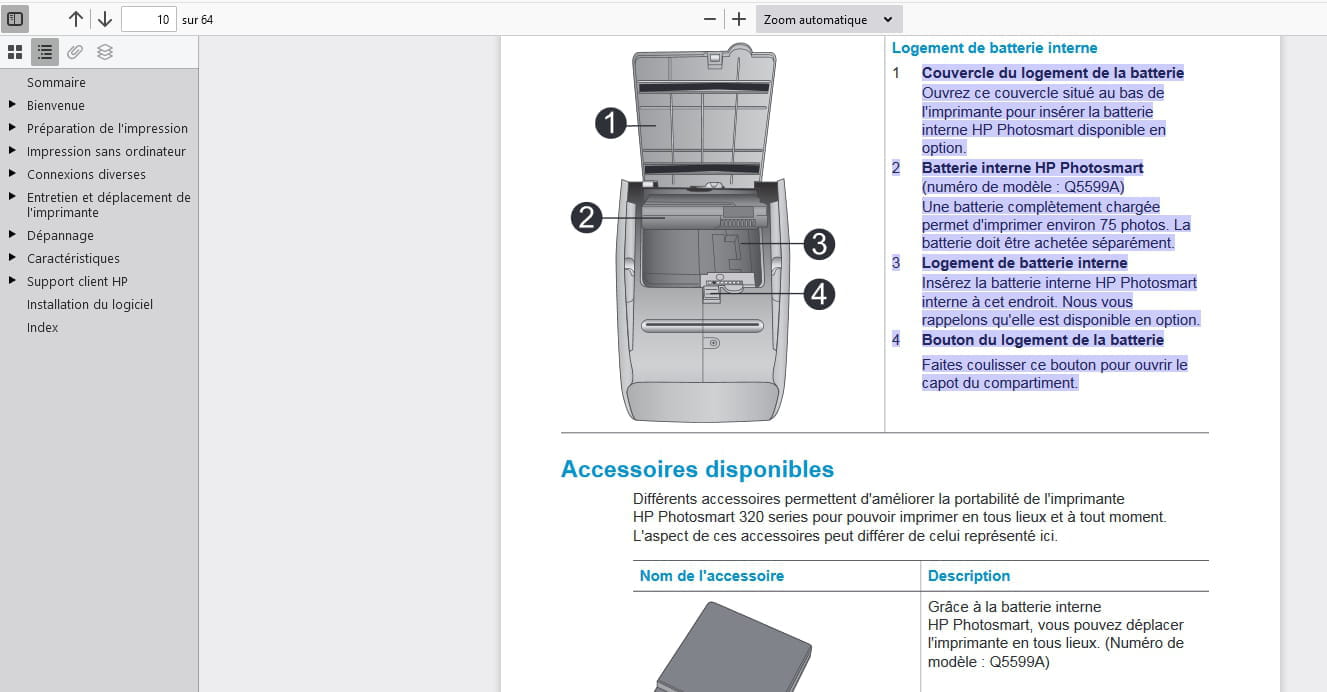
Task: Expand the Connexions diverses outline arrow
Action: [12, 174]
